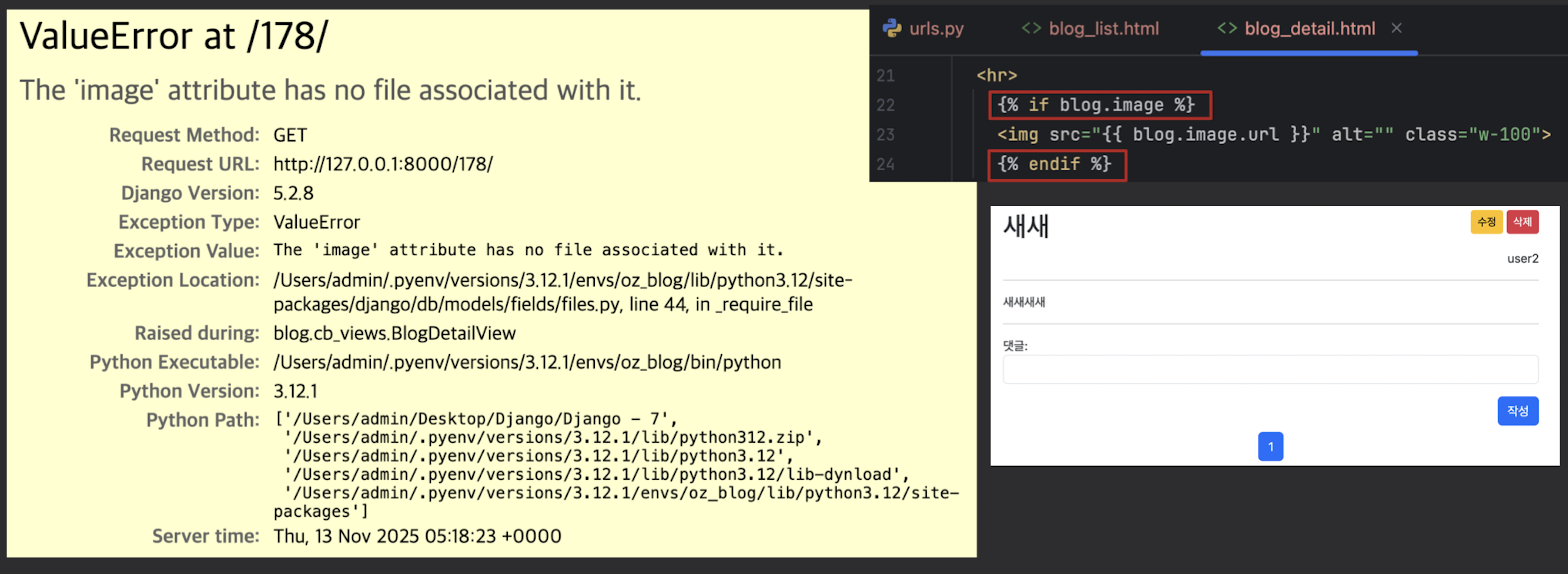The image size is (1568, 574).
Task: Click the img src blog.image.url line
Action: coord(1273,134)
